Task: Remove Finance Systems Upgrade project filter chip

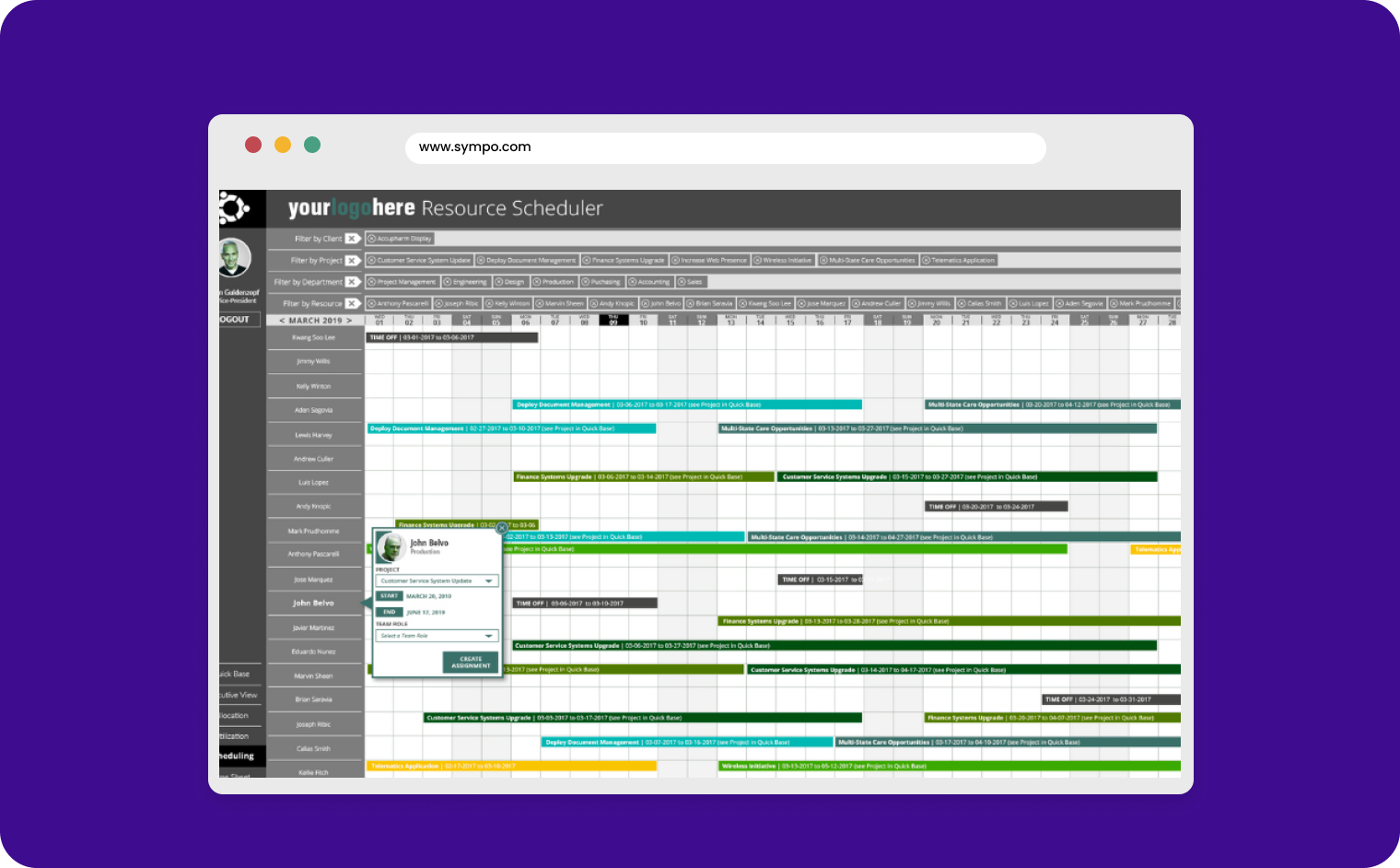Action: (587, 261)
